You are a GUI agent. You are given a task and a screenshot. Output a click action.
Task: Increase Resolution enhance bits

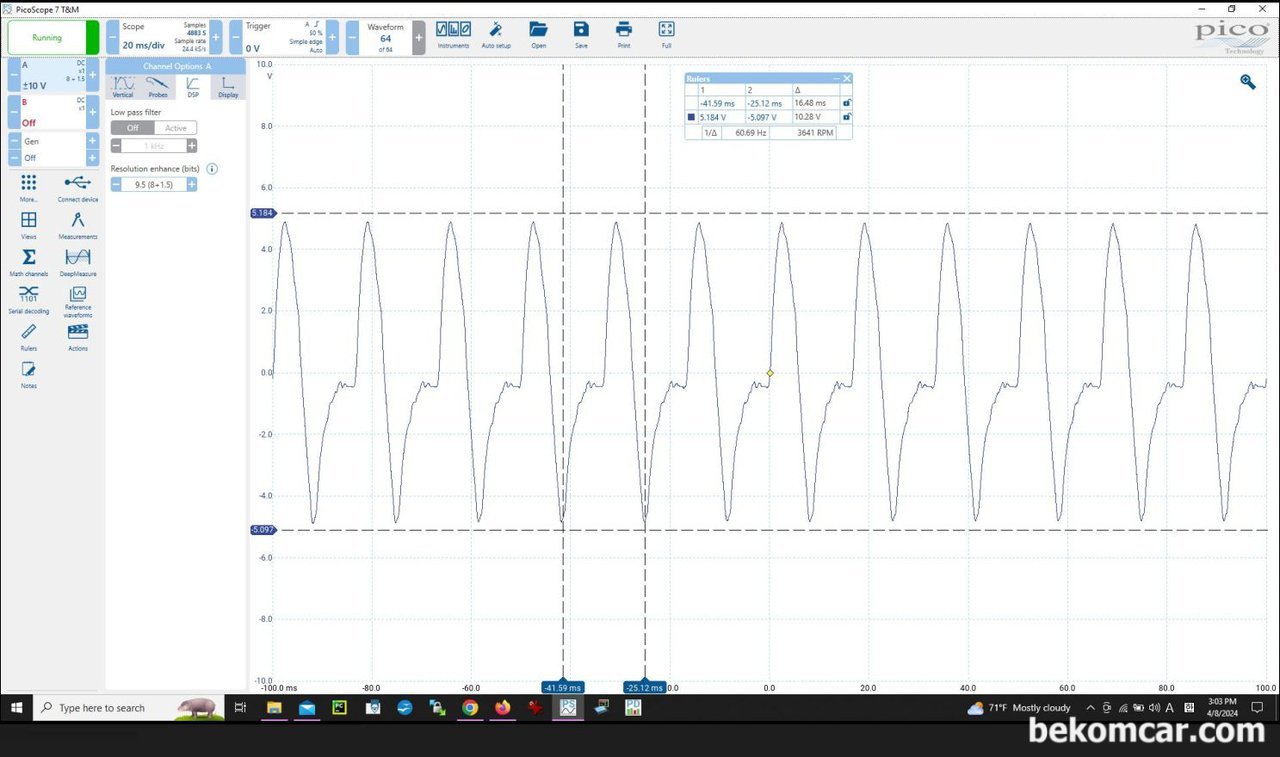pos(192,185)
